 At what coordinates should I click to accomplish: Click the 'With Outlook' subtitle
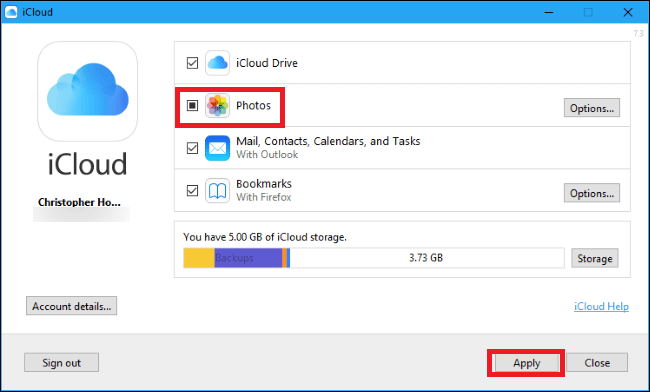coord(267,154)
